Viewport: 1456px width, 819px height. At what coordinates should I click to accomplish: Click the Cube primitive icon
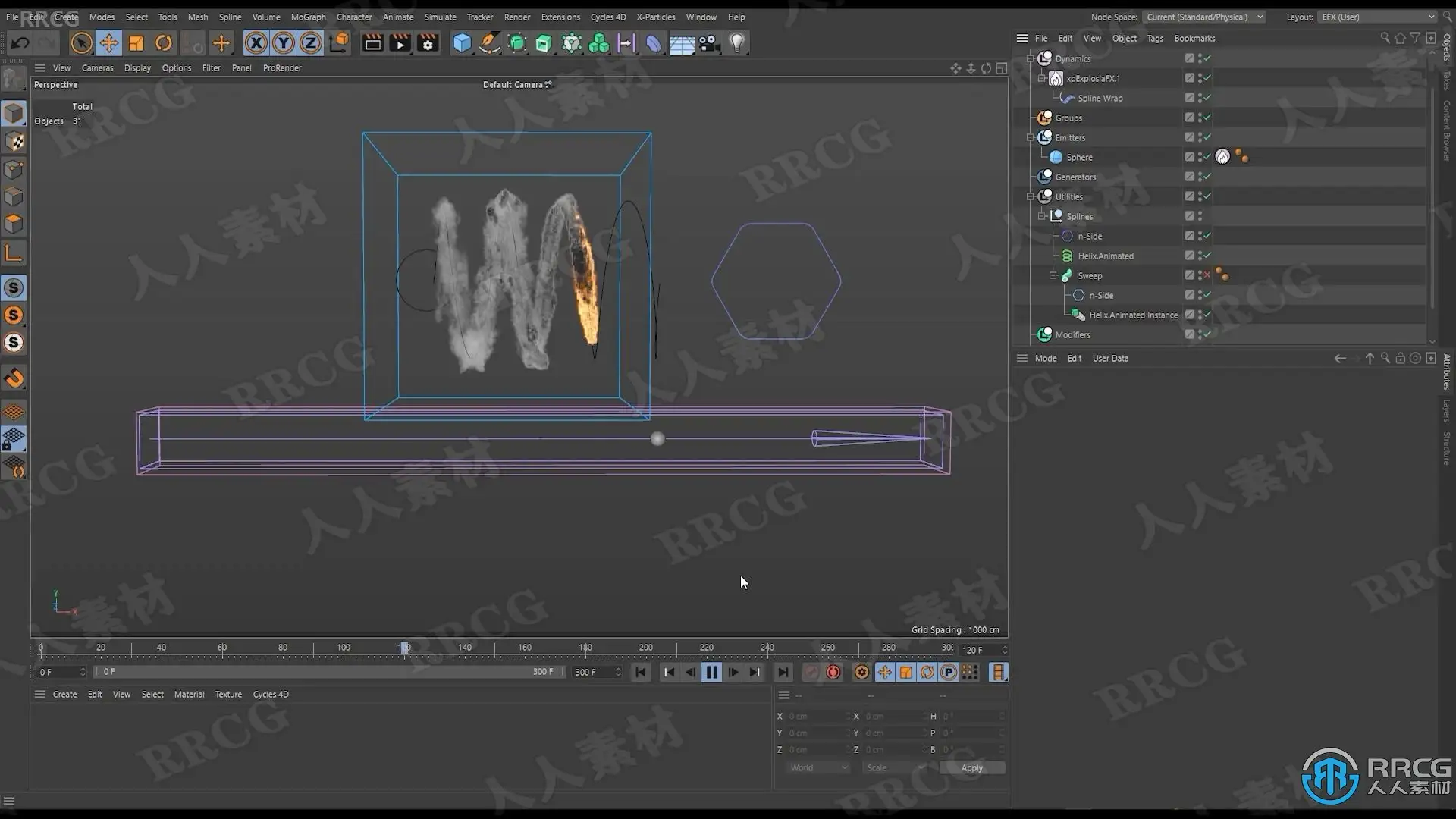[462, 43]
